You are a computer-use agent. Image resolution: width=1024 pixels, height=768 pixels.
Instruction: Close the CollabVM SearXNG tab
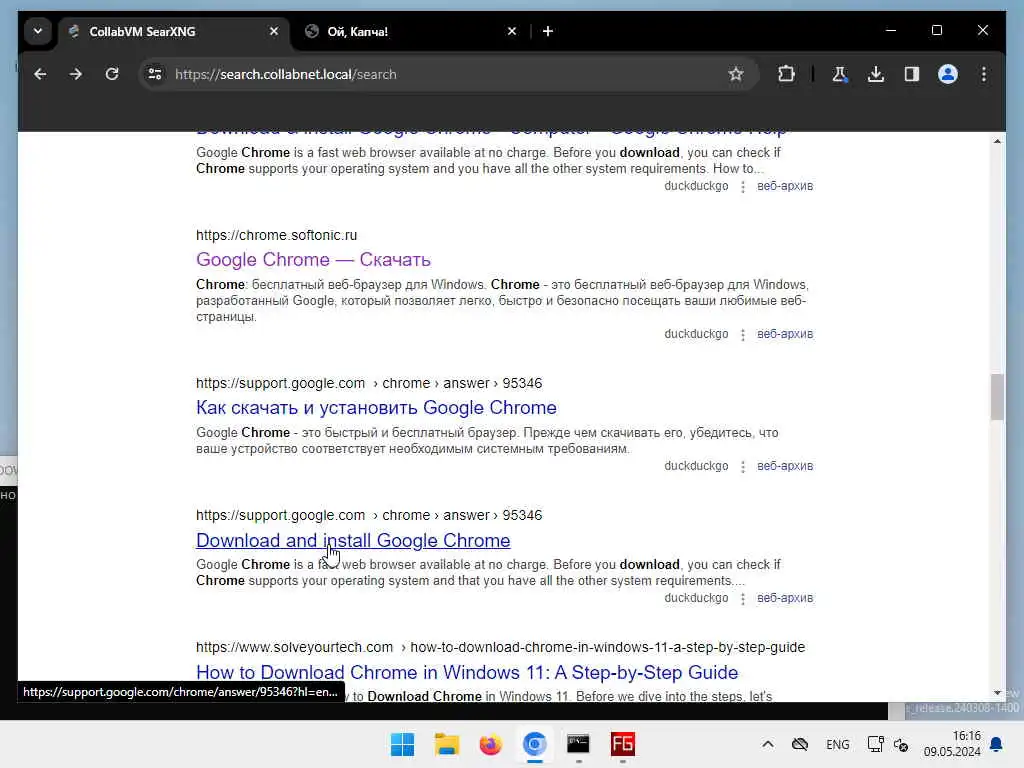pyautogui.click(x=274, y=31)
